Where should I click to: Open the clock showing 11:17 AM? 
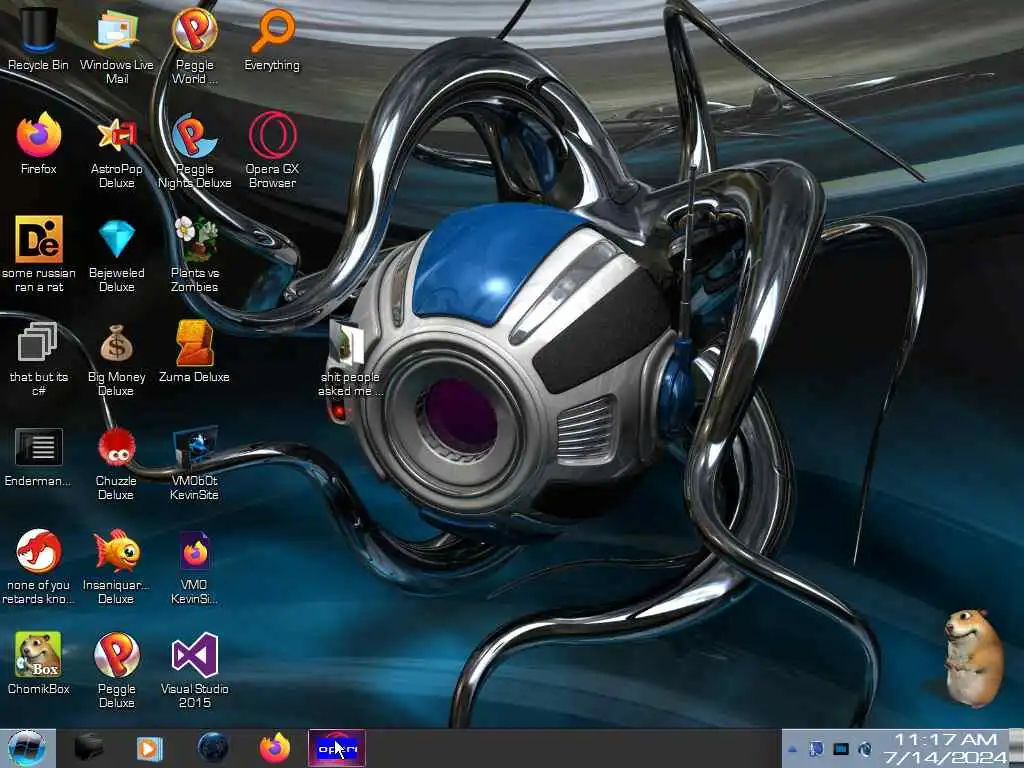[945, 748]
